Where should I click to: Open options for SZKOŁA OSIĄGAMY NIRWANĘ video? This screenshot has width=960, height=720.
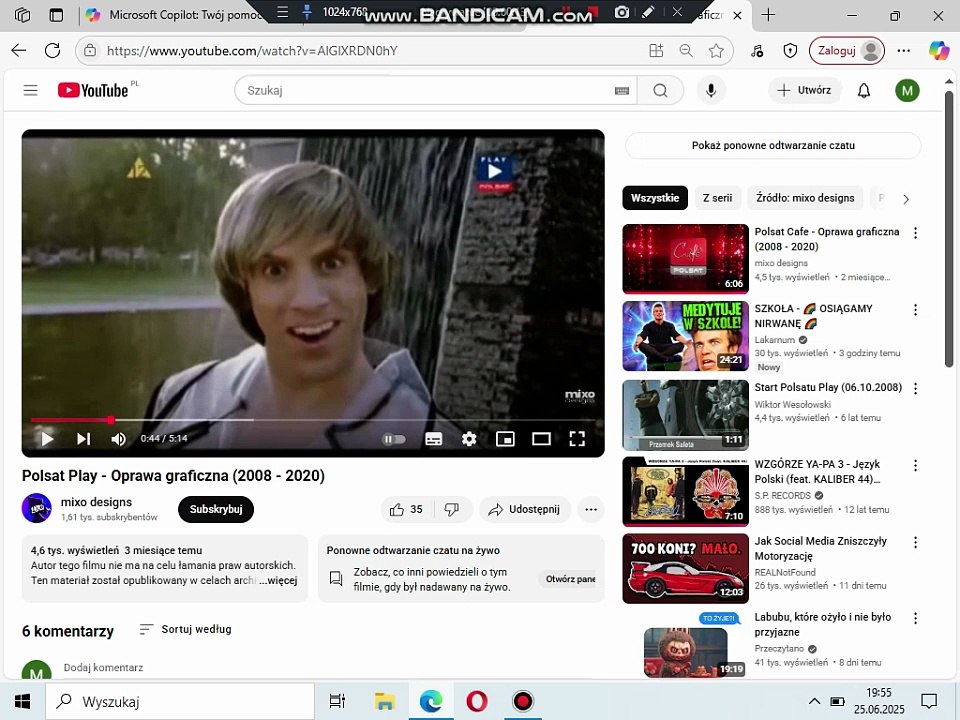(x=915, y=310)
